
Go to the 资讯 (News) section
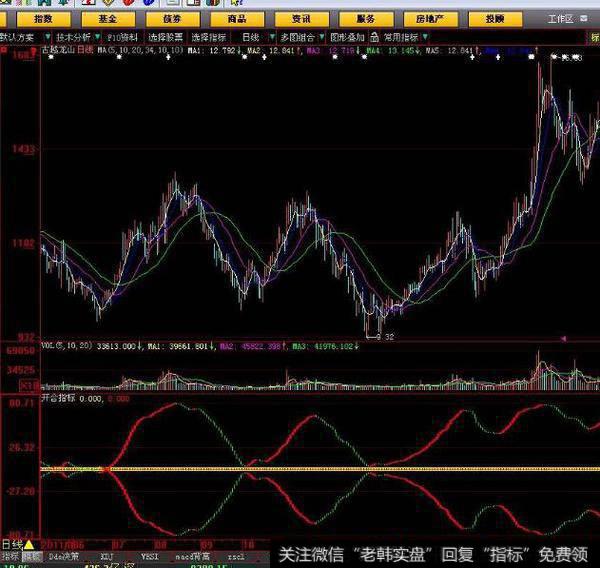pyautogui.click(x=301, y=18)
